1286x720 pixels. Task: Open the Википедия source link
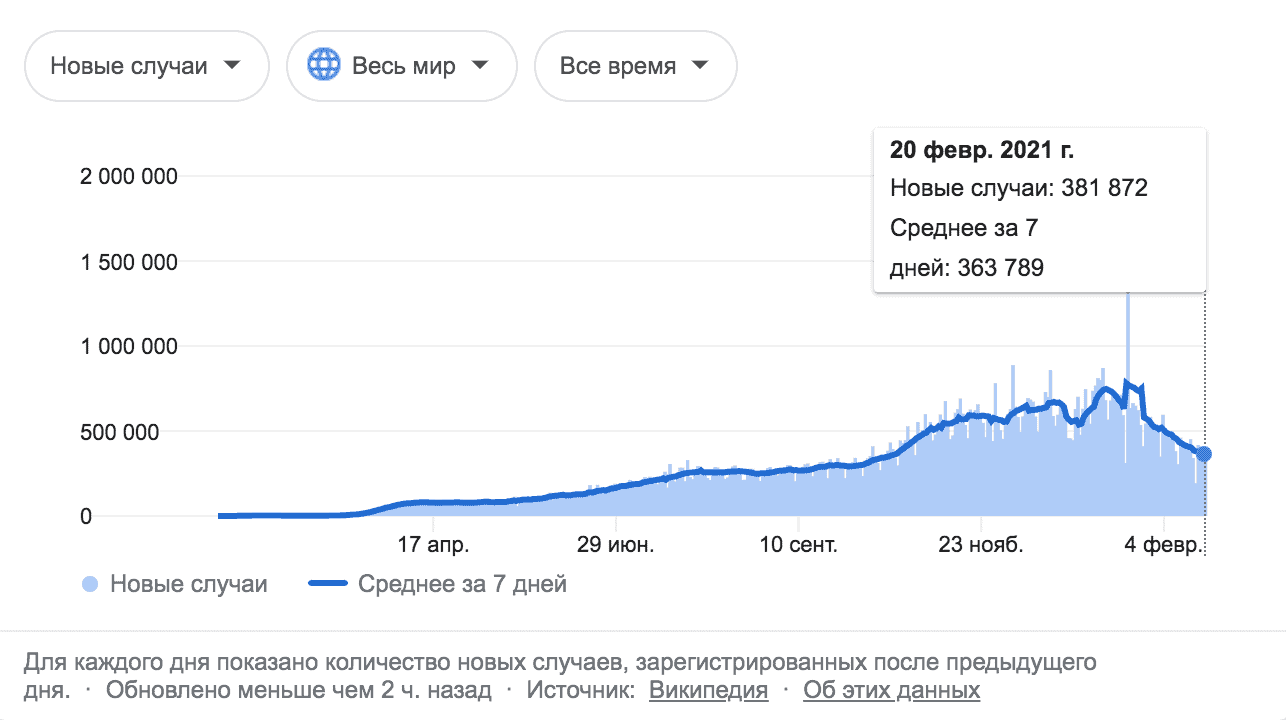[x=708, y=690]
